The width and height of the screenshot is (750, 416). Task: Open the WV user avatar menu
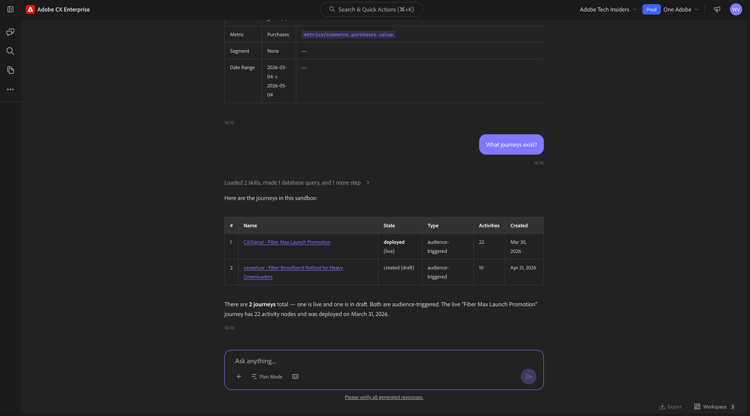[x=736, y=9]
